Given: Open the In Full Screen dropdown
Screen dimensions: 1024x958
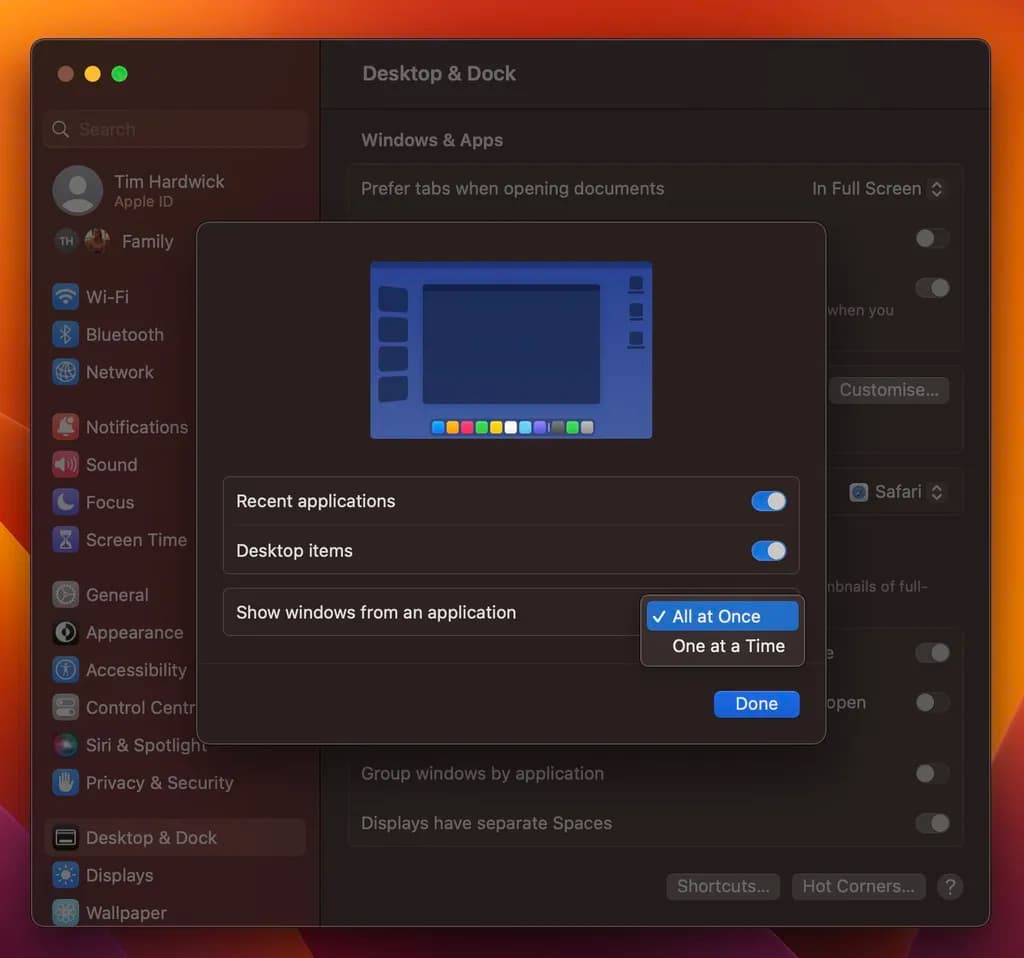Looking at the screenshot, I should click(x=878, y=189).
